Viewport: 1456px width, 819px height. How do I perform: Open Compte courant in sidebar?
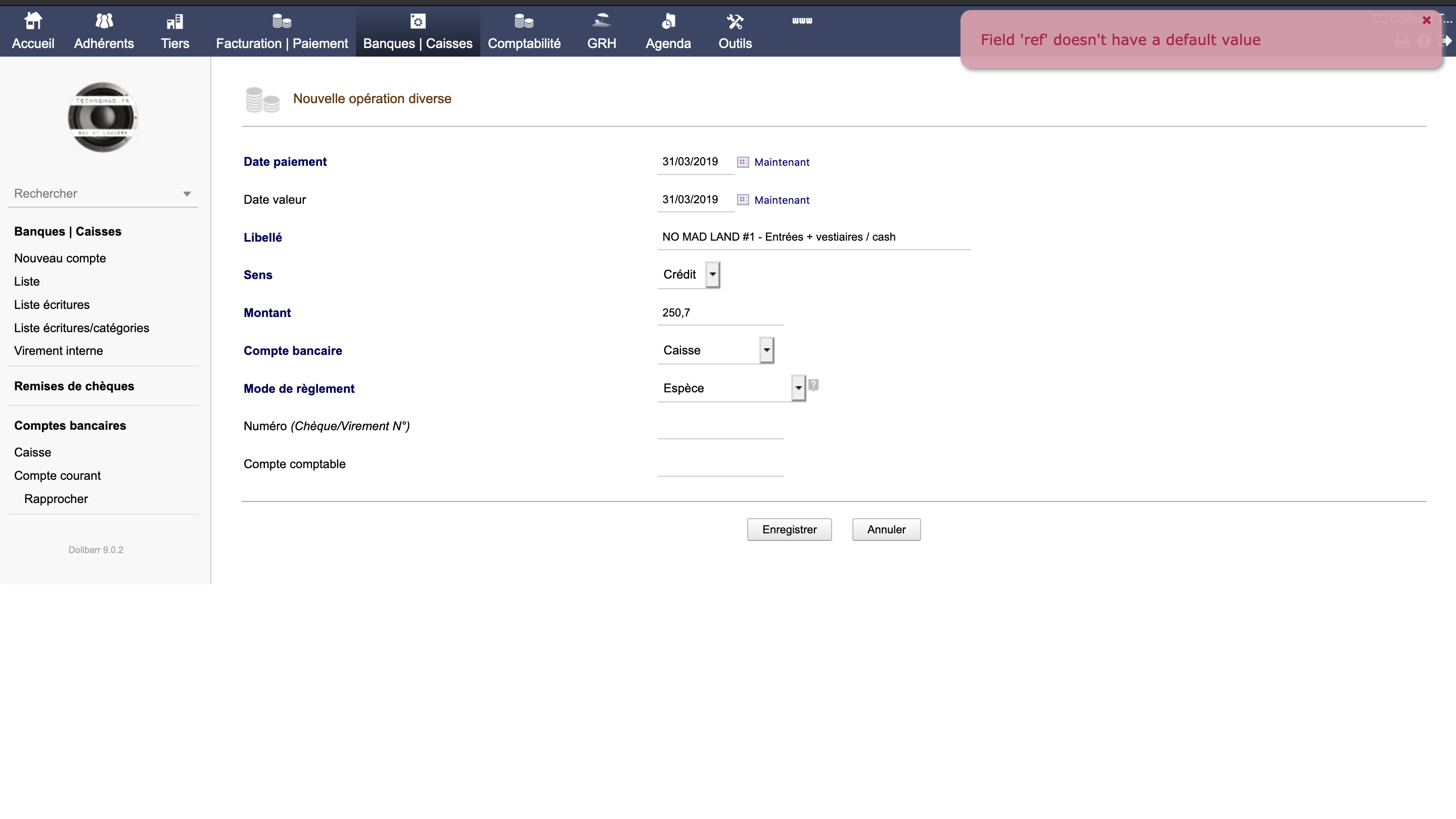pyautogui.click(x=57, y=475)
